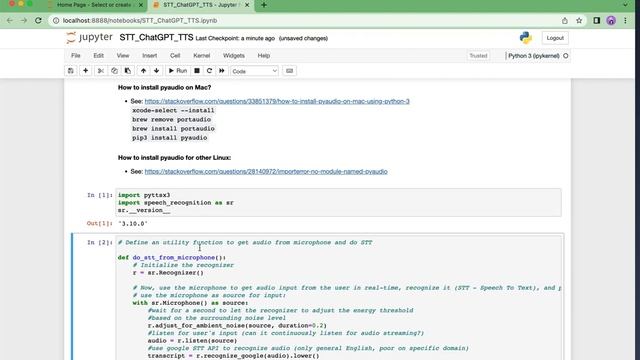Image resolution: width=640 pixels, height=360 pixels.
Task: Open the Insert menu
Action: click(149, 56)
